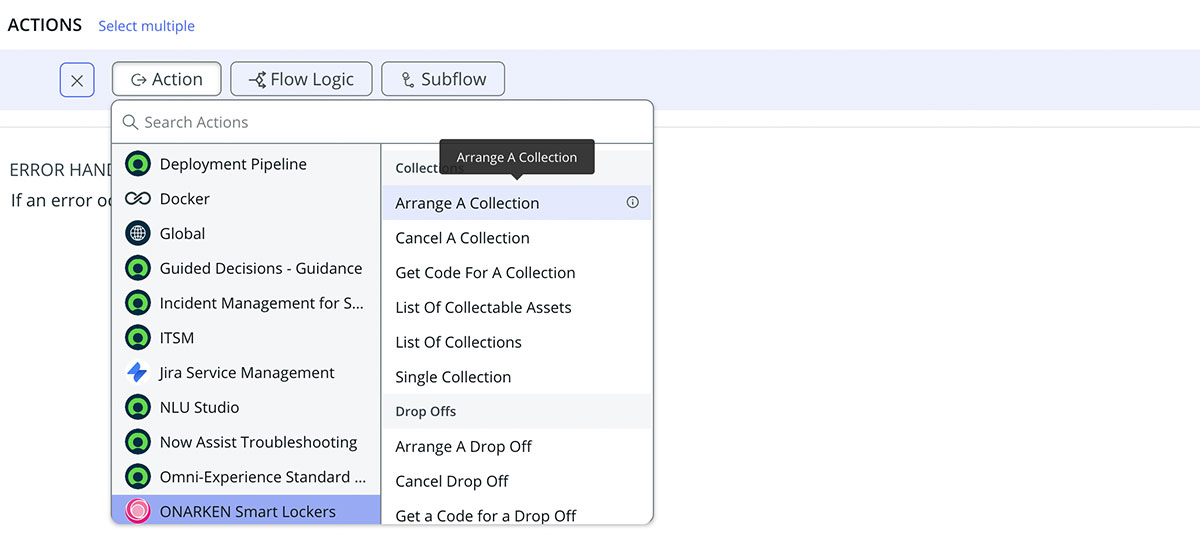Click the ITSM app icon
The width and height of the screenshot is (1200, 550).
coord(138,338)
